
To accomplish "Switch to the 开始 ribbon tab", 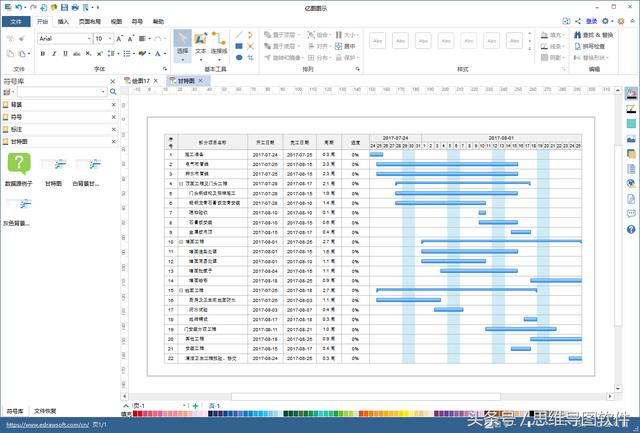I will point(42,21).
